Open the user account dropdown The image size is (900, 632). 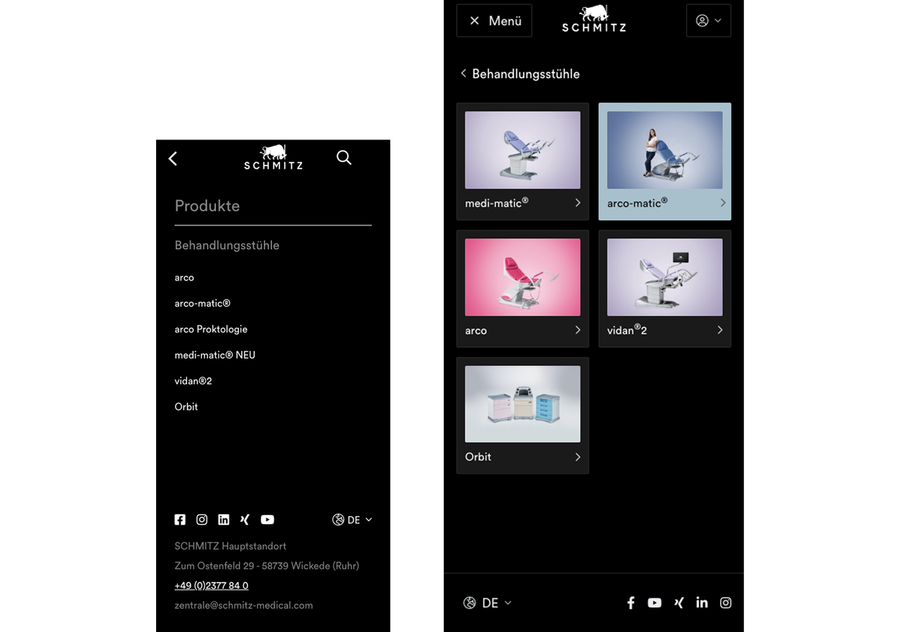tap(708, 21)
